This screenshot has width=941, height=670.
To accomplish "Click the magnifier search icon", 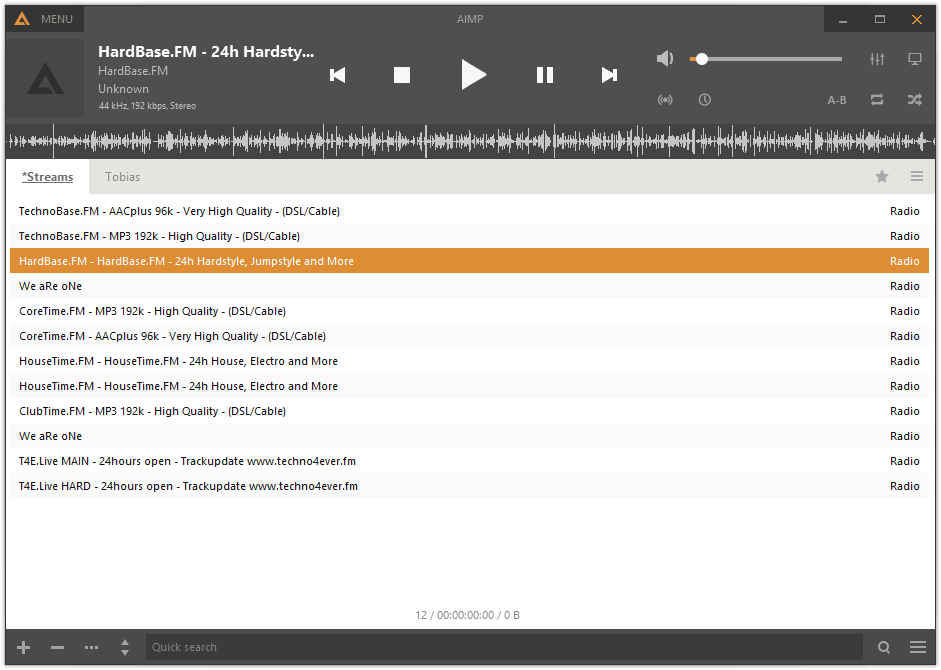I will 883,647.
